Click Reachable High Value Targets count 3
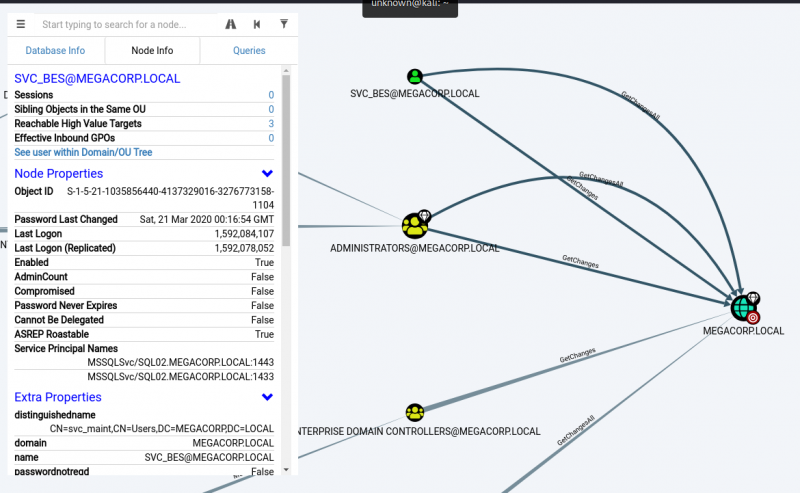The height and width of the screenshot is (493, 800). pos(270,124)
